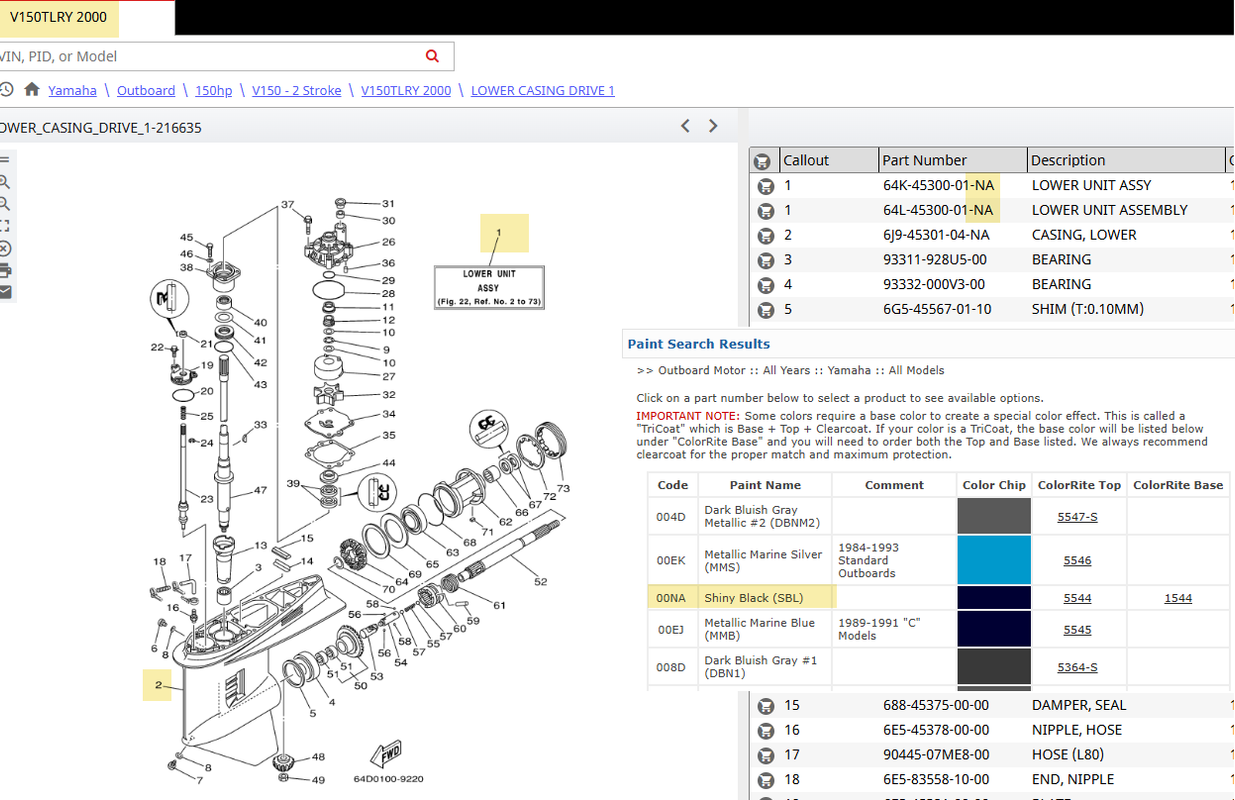The image size is (1235, 800).
Task: Open the diagram toolbar menu icon
Action: [4, 160]
